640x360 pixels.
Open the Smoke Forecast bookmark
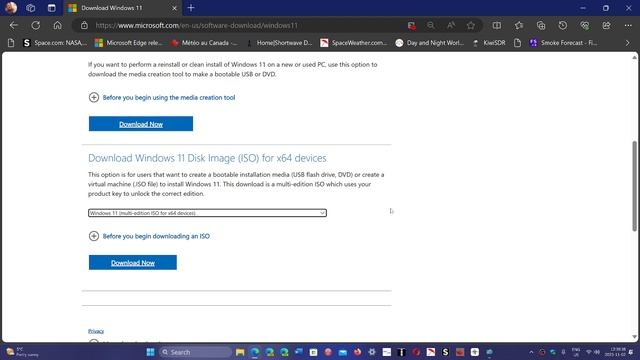[564, 42]
